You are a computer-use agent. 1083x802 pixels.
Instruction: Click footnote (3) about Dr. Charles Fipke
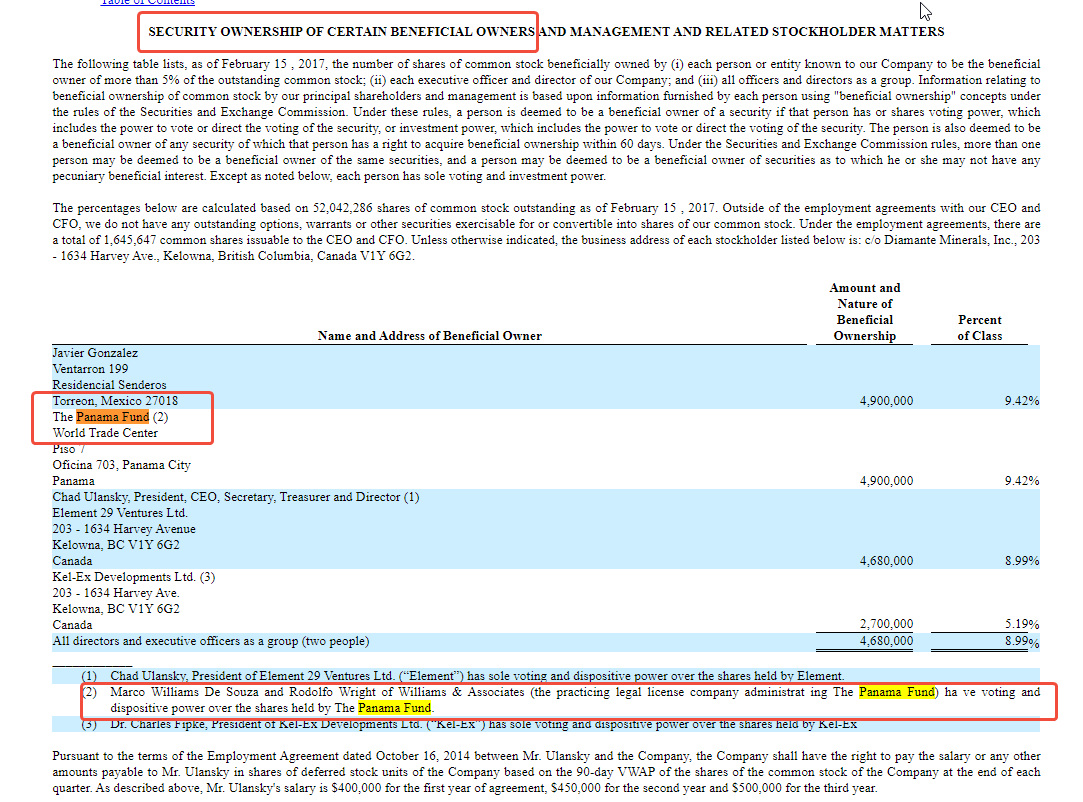coord(469,724)
